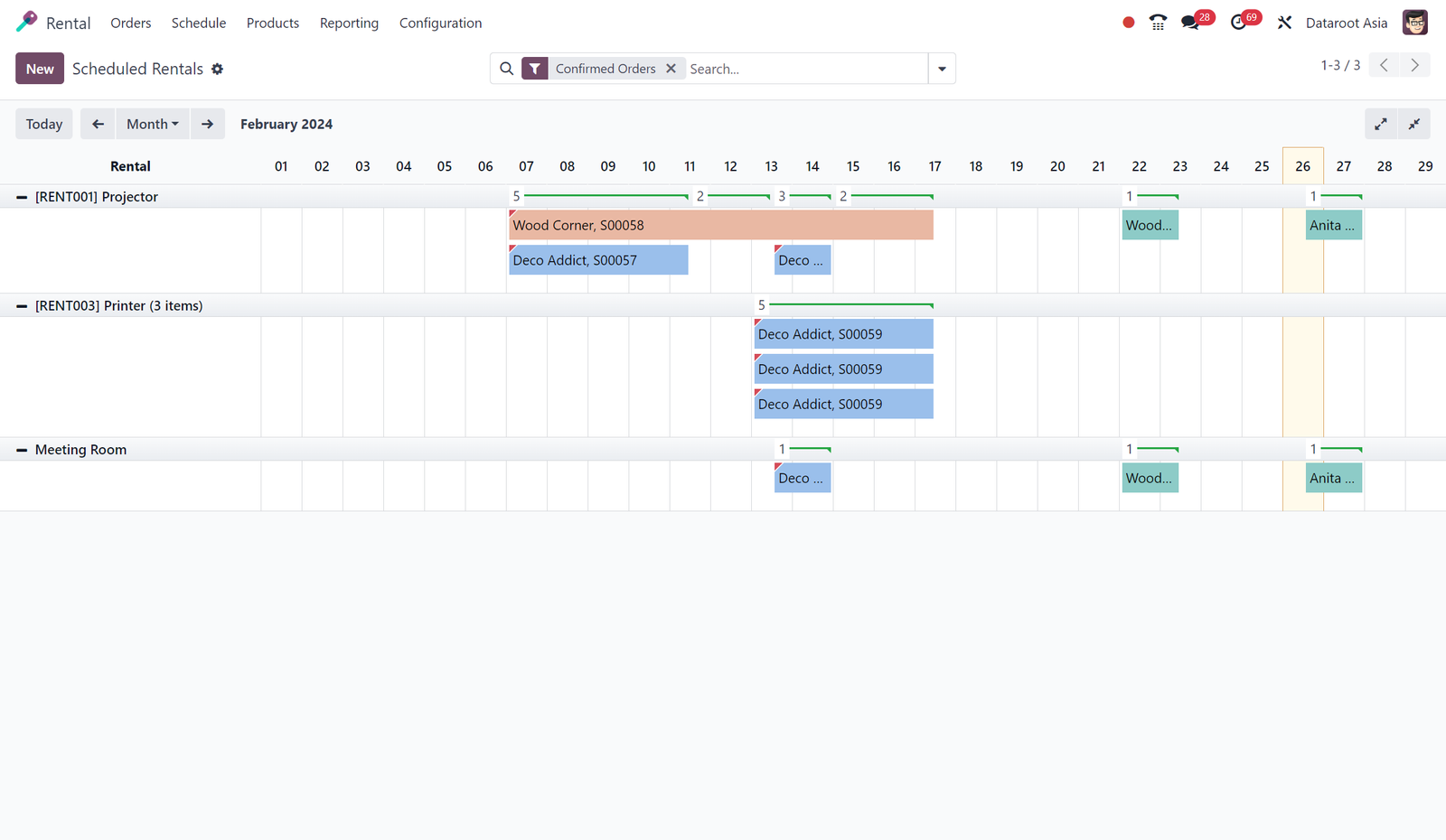Open Anita pill on day 26 in Projector
This screenshot has height=840, width=1446.
click(1334, 225)
